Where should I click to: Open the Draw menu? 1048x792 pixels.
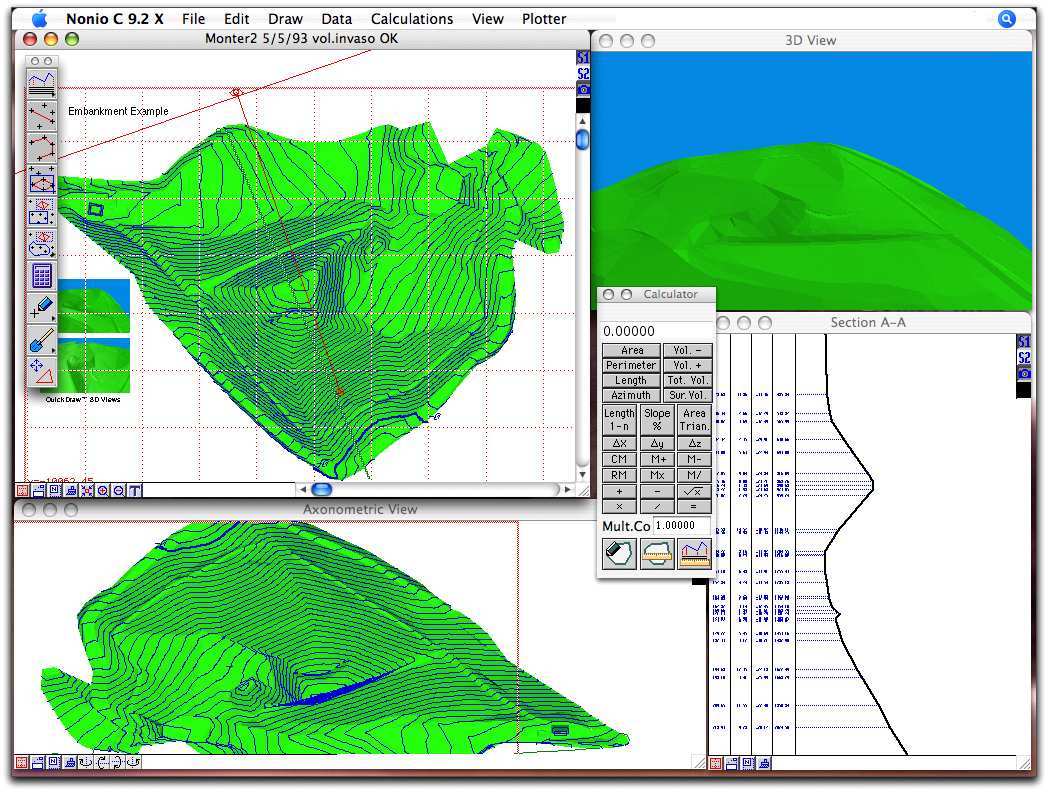(285, 19)
